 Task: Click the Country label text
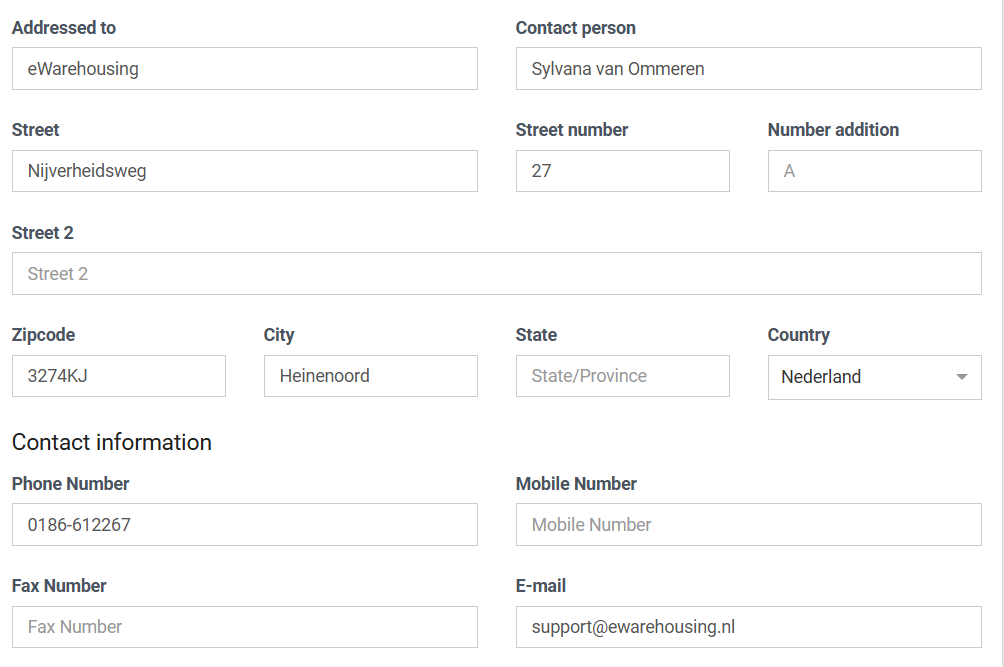798,335
